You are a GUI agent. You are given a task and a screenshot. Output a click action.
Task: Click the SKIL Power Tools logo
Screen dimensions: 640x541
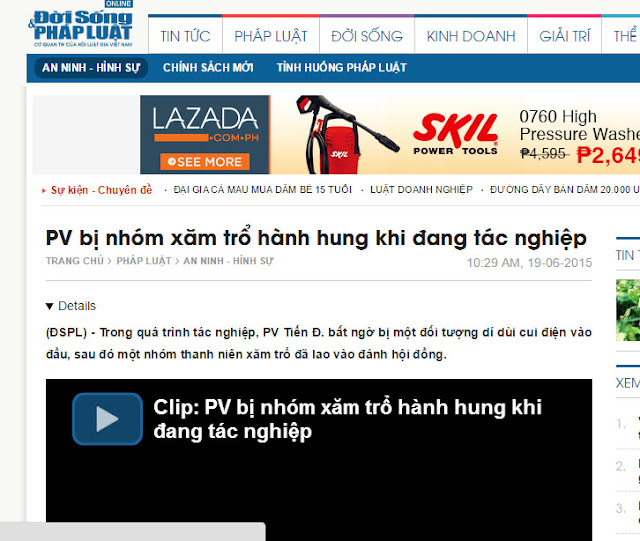coord(456,134)
